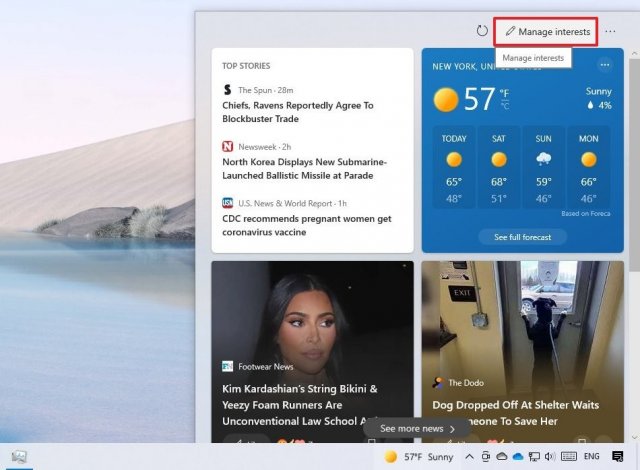Select SAT forecast column
This screenshot has width=640, height=470.
tap(499, 167)
